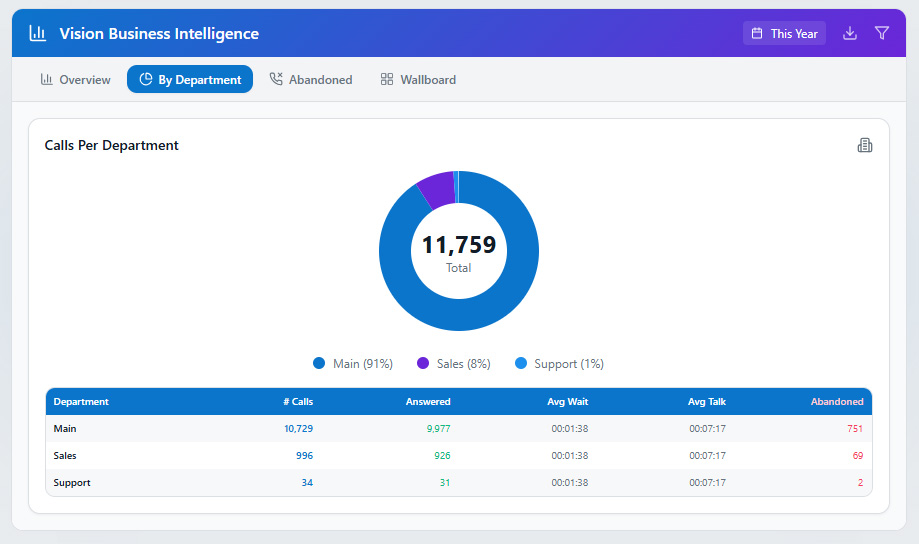Open the This Year date range dropdown

click(784, 33)
